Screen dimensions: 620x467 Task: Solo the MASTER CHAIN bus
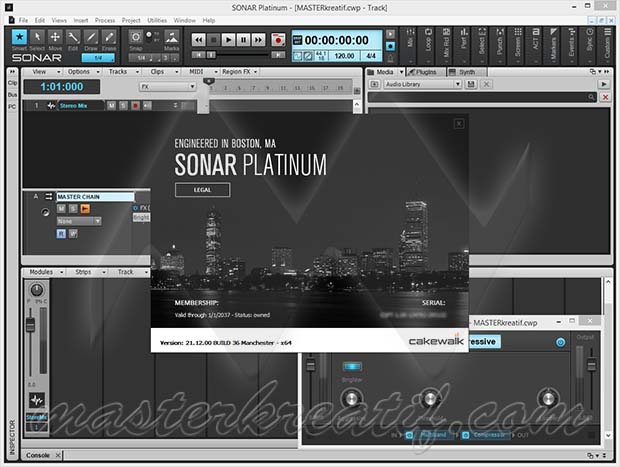pos(73,208)
